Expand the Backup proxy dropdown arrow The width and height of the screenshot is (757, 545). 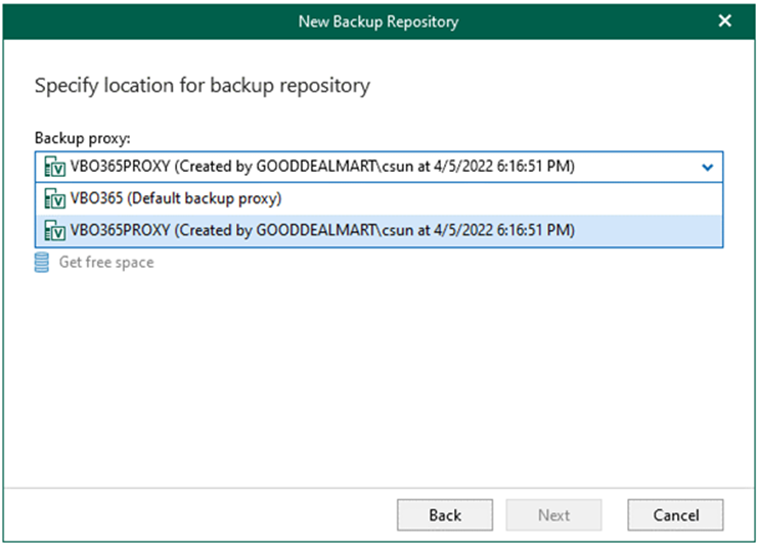[x=707, y=168]
